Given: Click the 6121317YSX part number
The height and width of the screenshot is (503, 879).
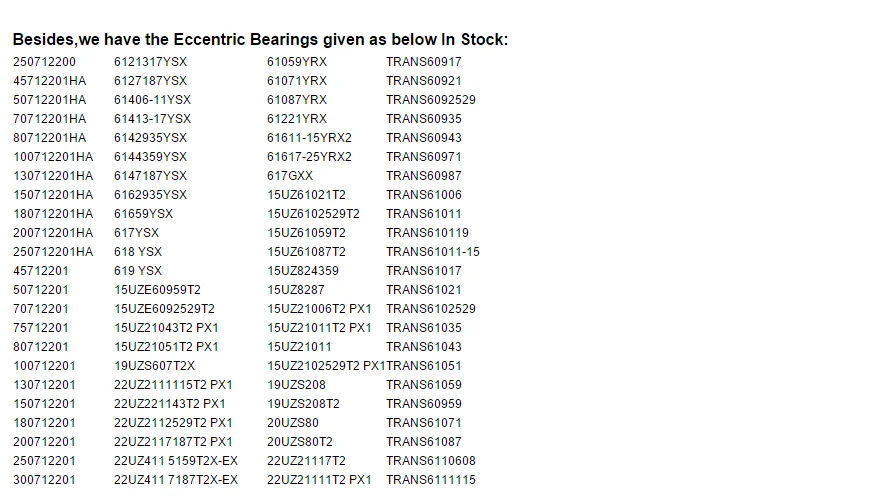Looking at the screenshot, I should coord(150,62).
